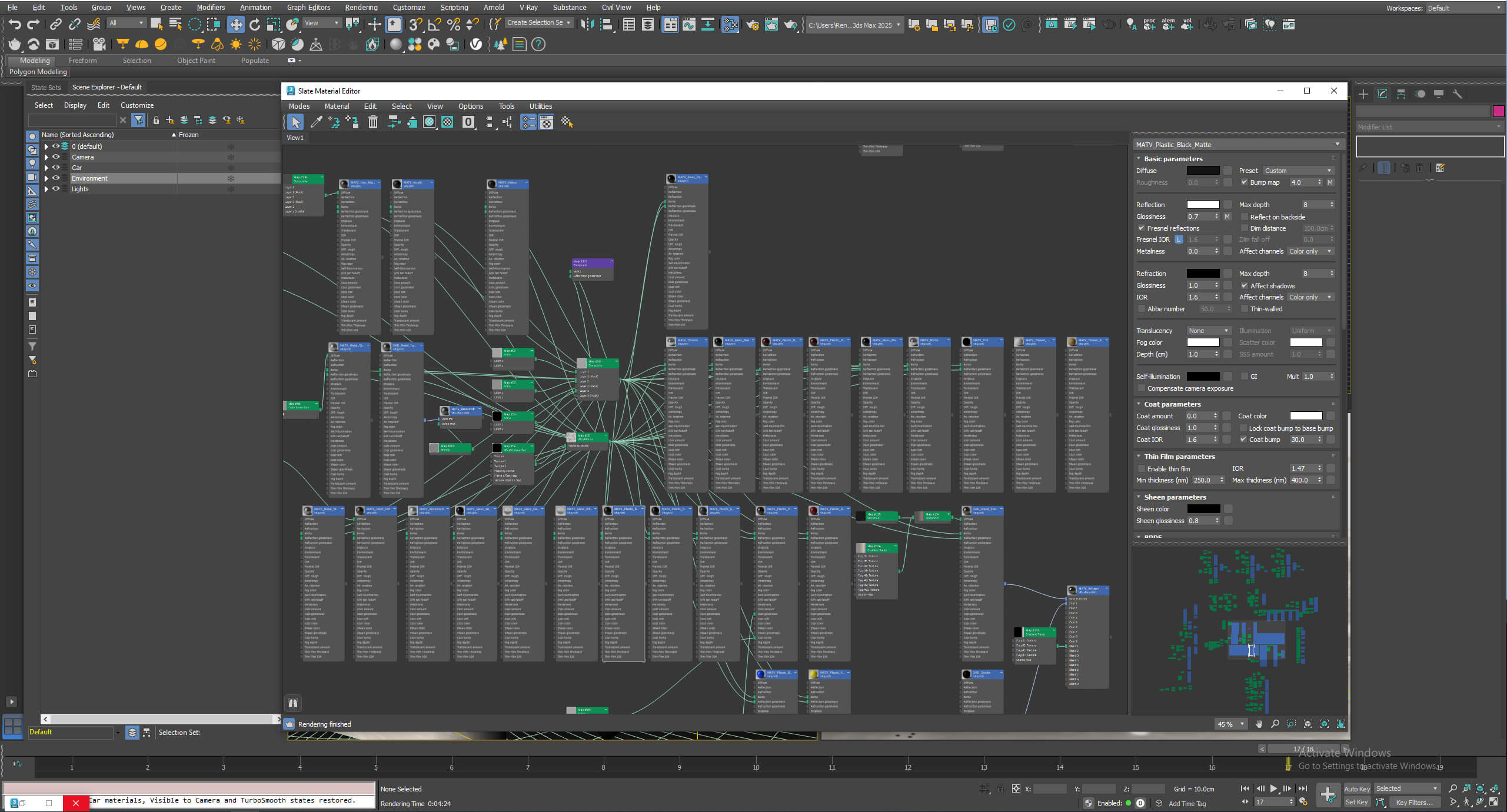Pick material from object eyedropper icon
The height and width of the screenshot is (812, 1507).
tap(316, 122)
